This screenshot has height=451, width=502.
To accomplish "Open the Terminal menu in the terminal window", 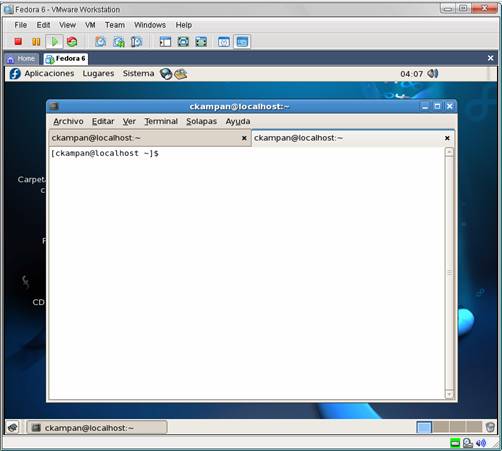I will coord(161,121).
